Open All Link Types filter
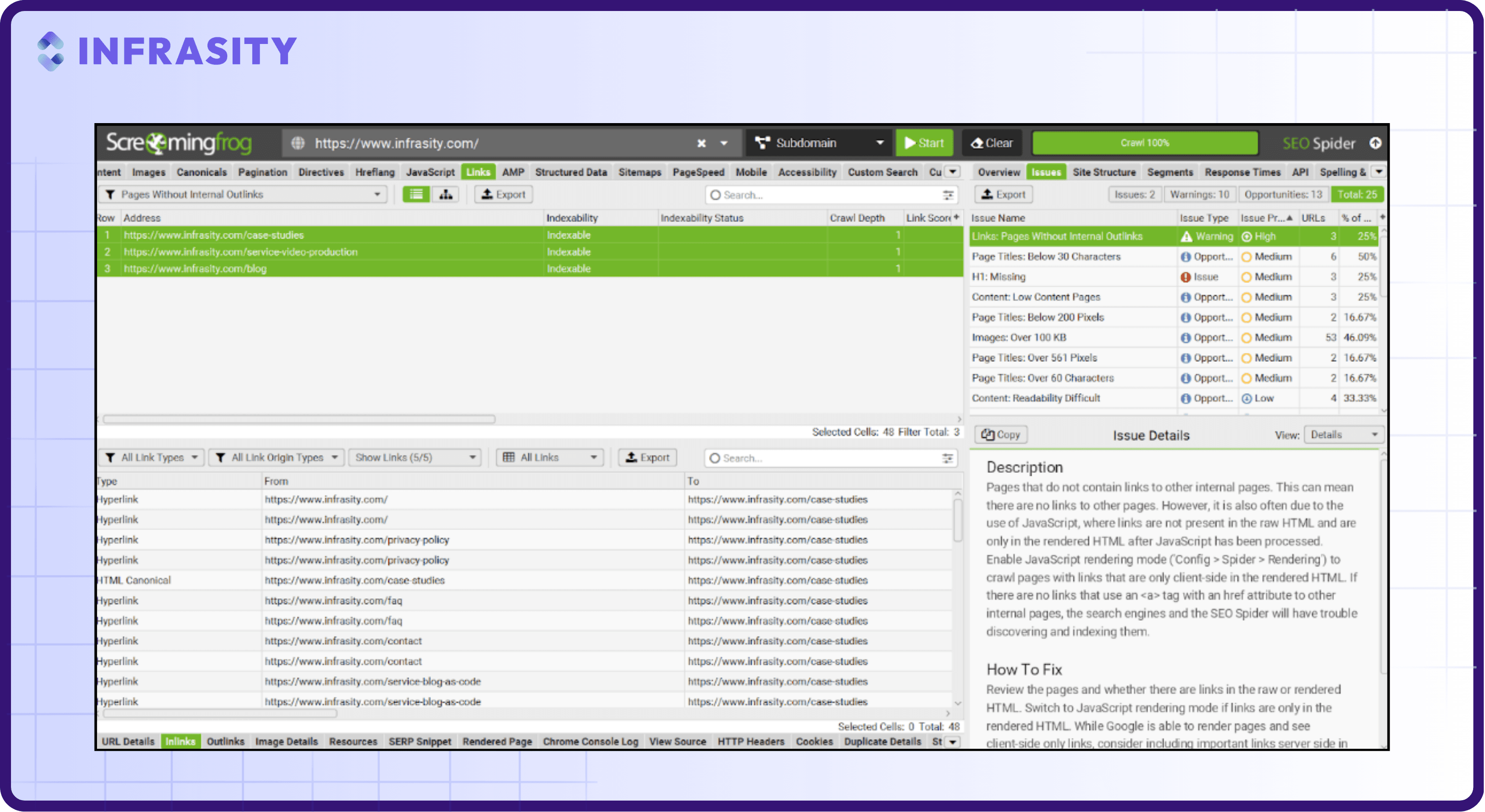 (x=152, y=457)
